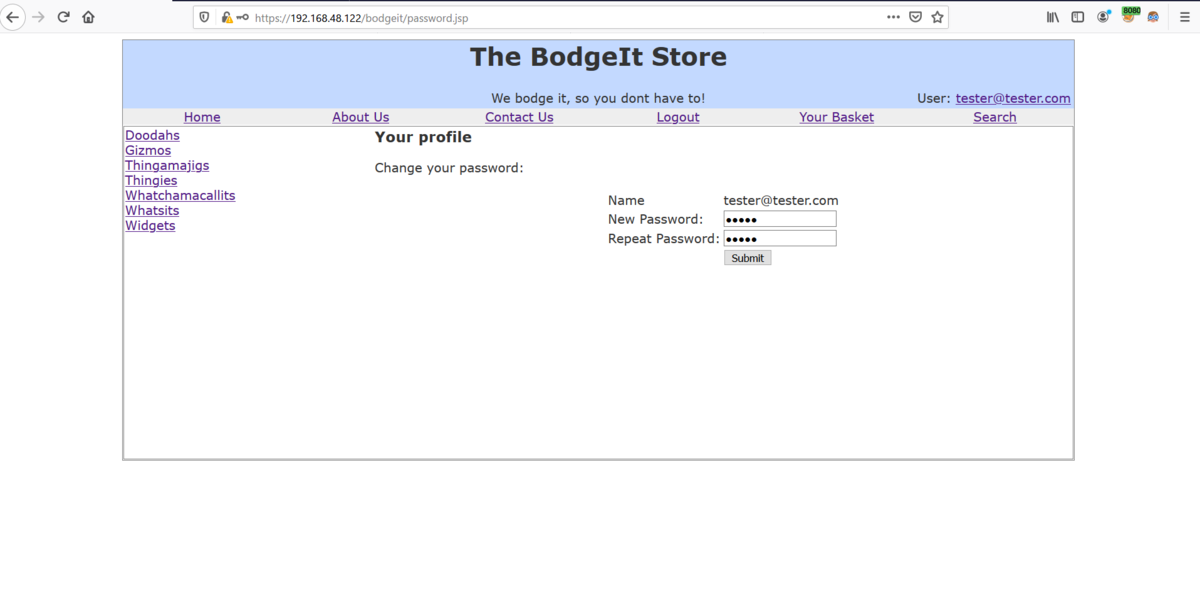Click 'Change your password:' text
This screenshot has width=1200, height=616.
(449, 167)
